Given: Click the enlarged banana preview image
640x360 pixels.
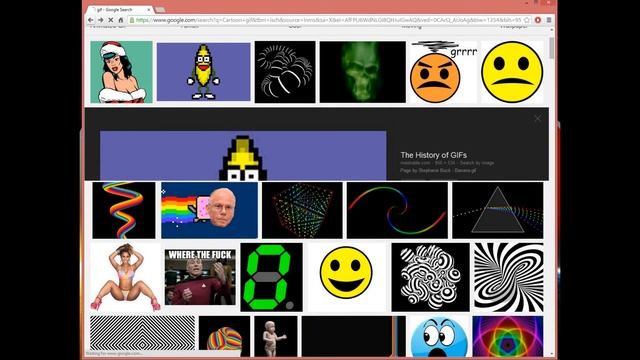Looking at the screenshot, I should click(243, 156).
